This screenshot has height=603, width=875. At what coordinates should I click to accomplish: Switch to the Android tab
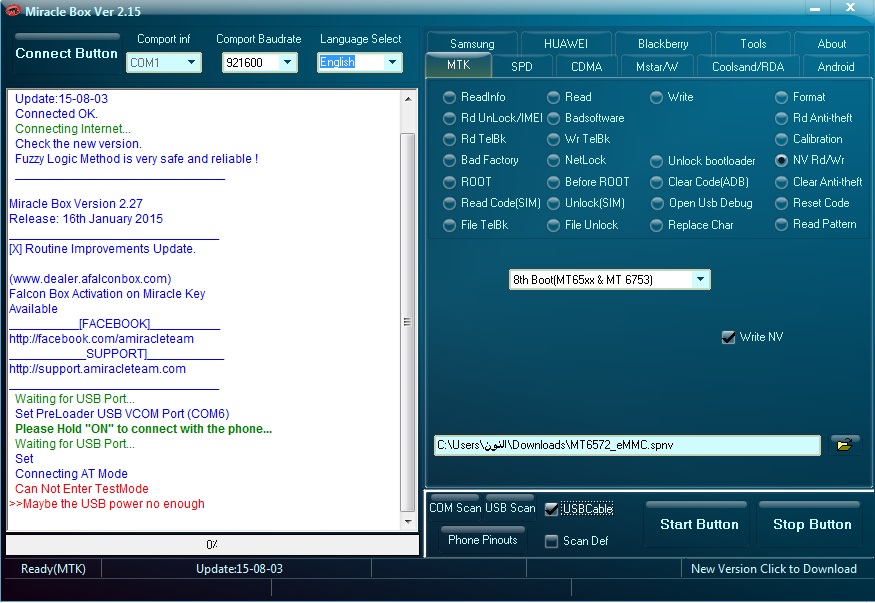click(835, 67)
